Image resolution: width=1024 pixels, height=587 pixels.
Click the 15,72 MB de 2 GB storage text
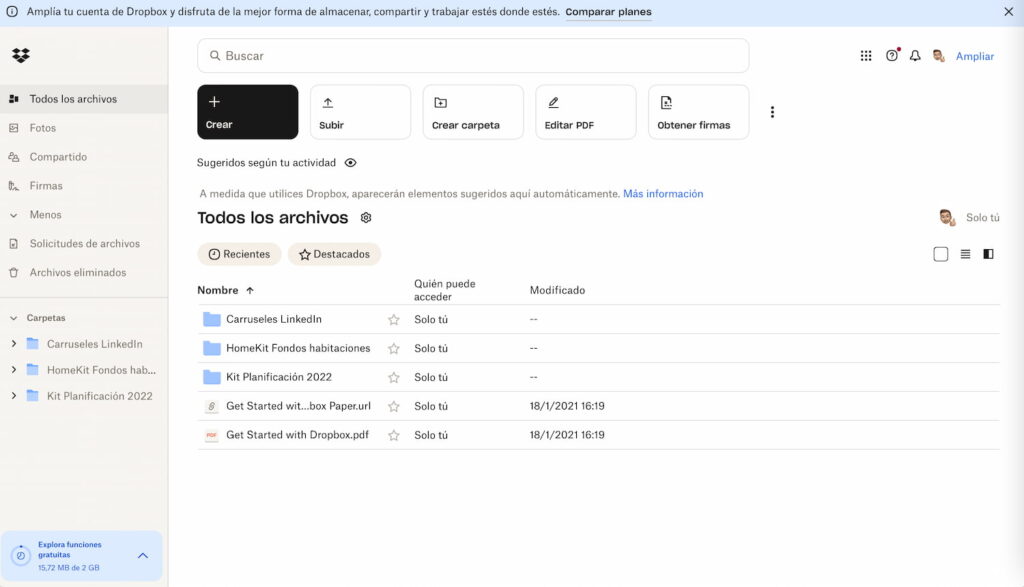pyautogui.click(x=69, y=568)
